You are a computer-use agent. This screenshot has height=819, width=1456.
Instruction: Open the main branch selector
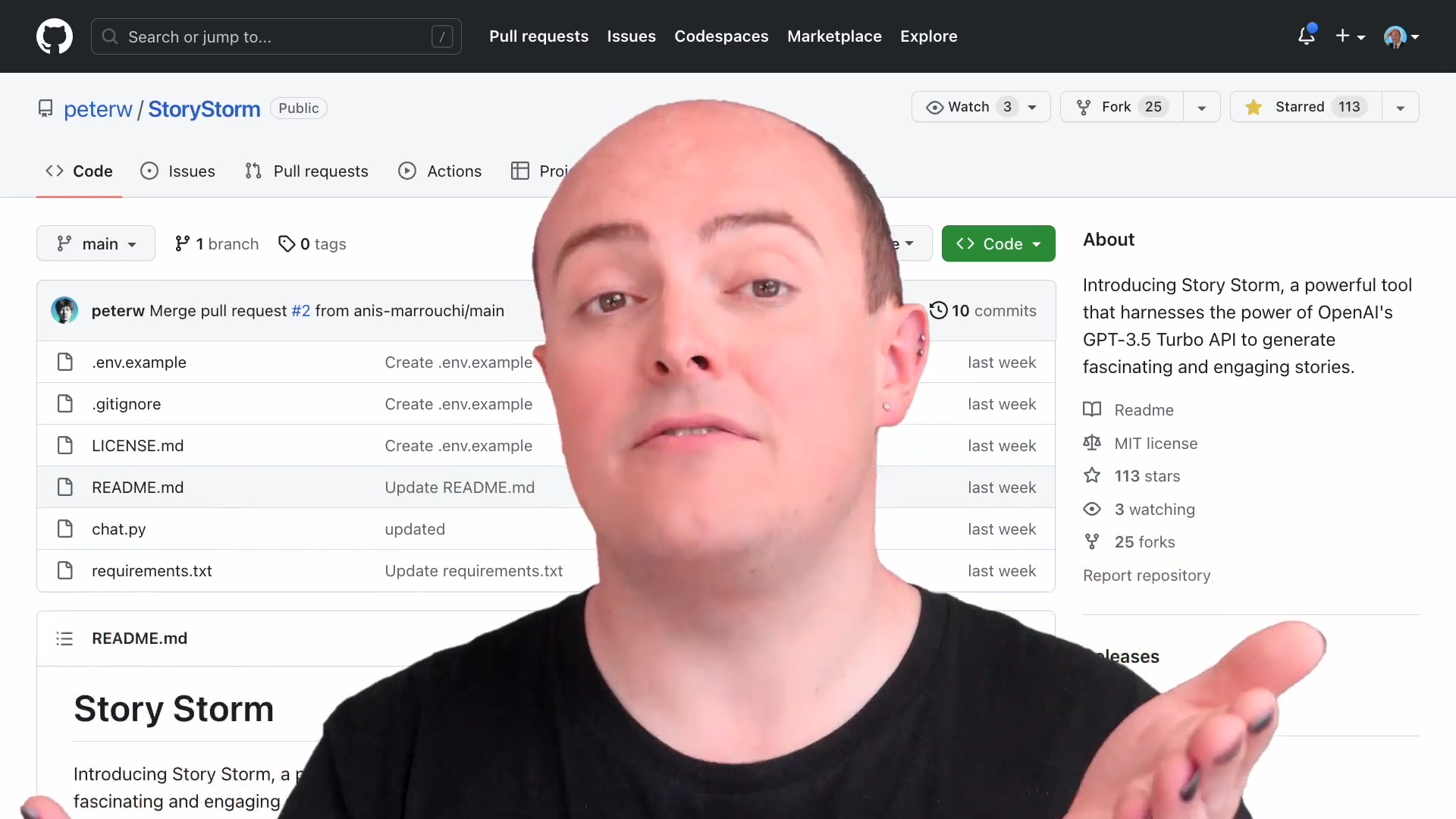coord(96,243)
